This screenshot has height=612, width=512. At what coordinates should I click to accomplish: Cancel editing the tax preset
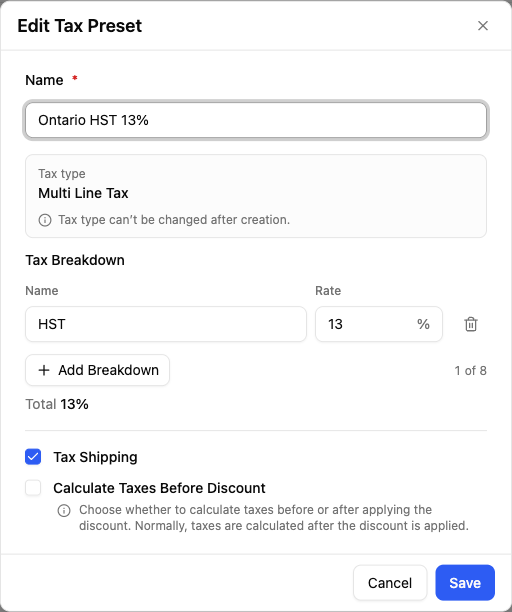(x=390, y=583)
